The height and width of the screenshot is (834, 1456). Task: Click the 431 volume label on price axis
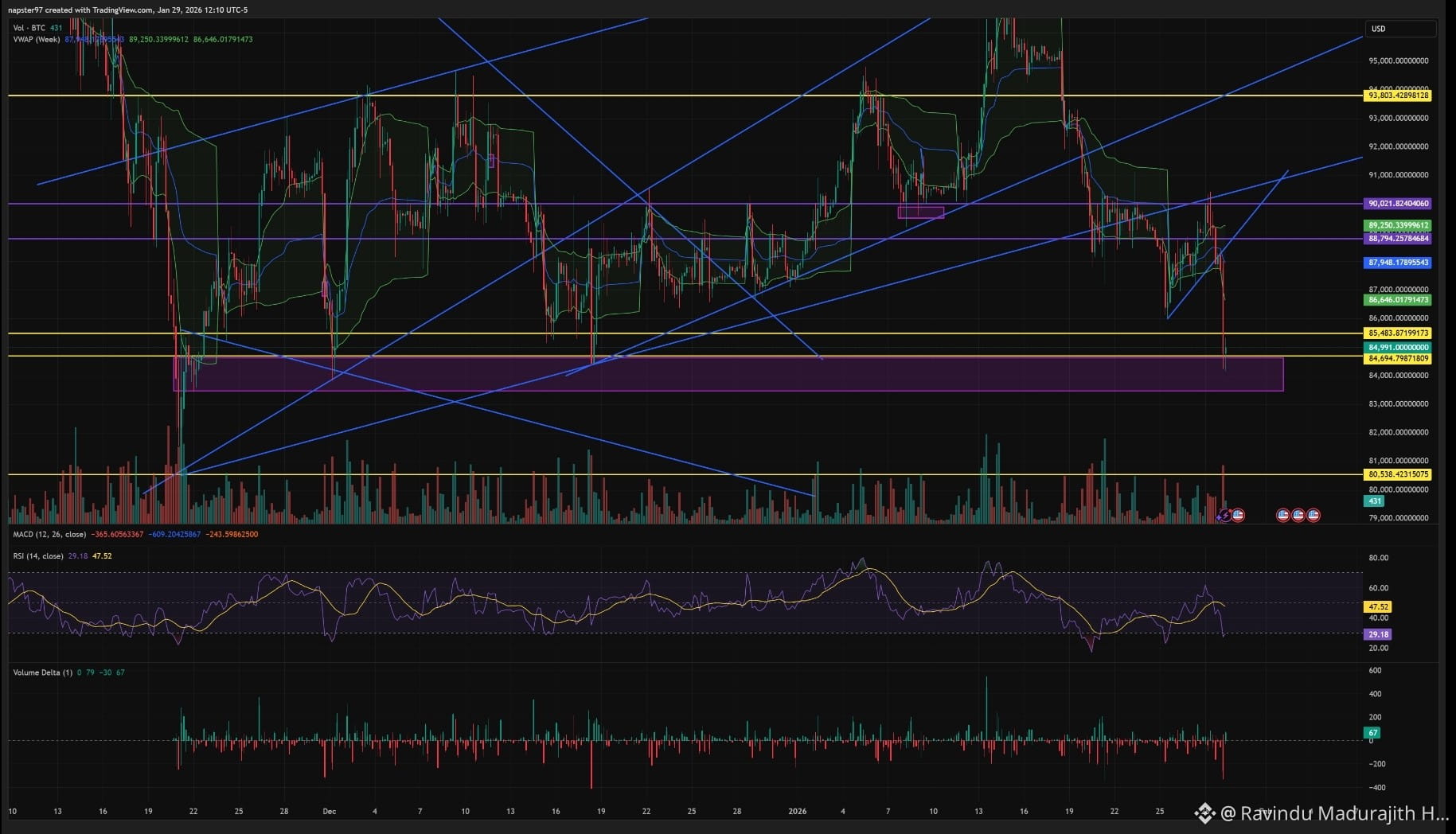pyautogui.click(x=1375, y=501)
